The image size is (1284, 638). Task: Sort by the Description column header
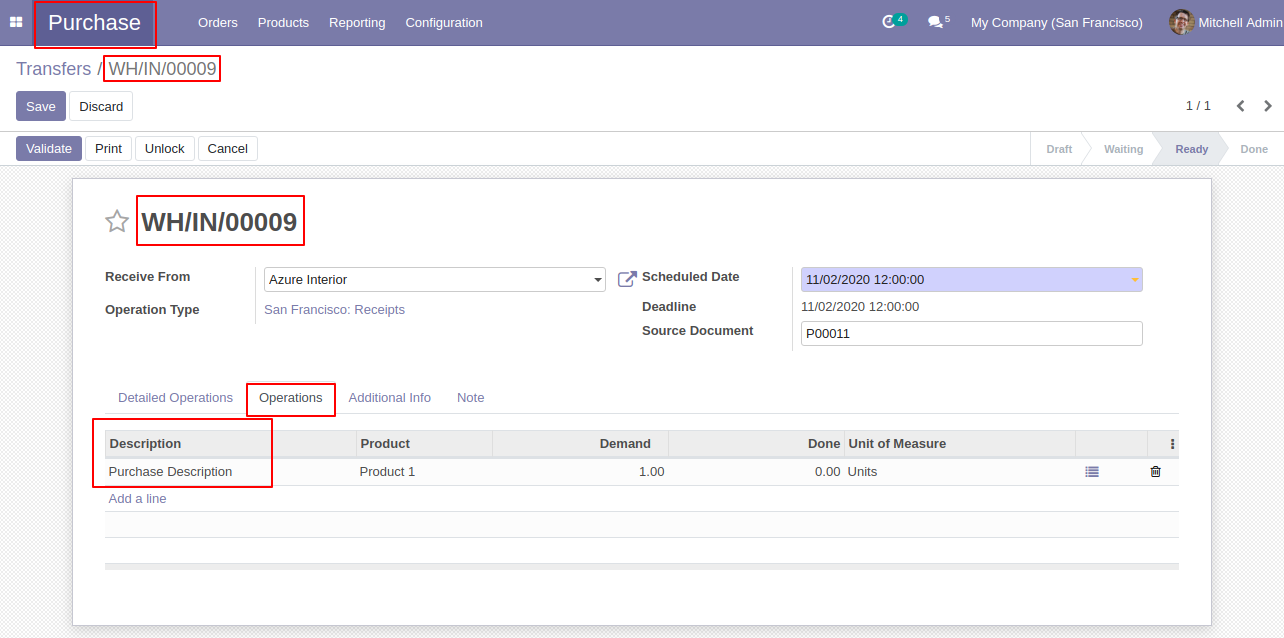pos(230,444)
